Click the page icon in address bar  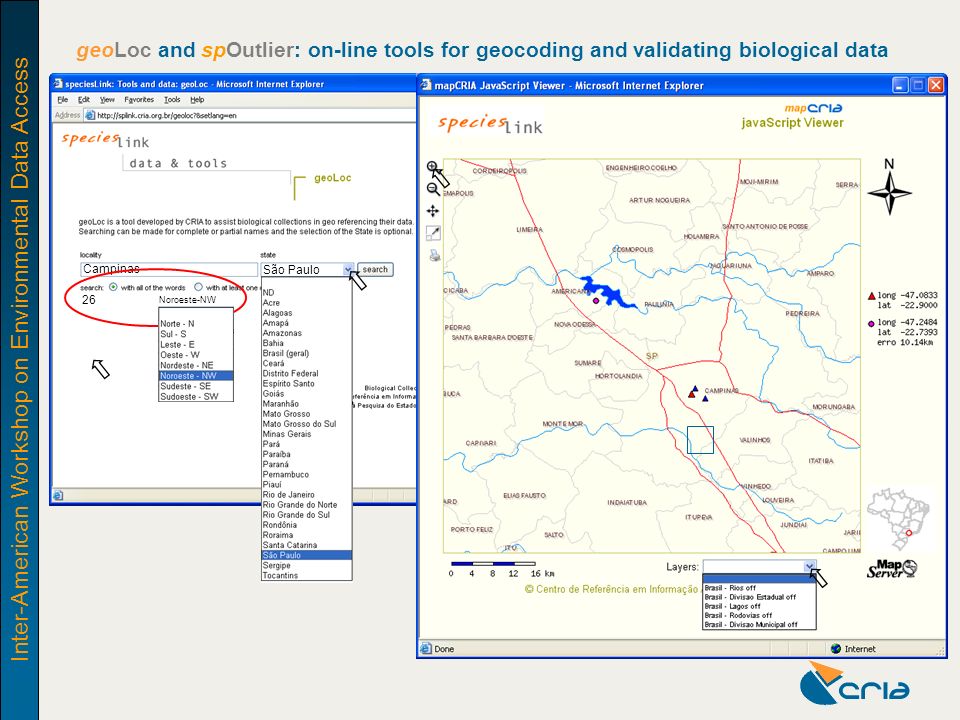(90, 115)
